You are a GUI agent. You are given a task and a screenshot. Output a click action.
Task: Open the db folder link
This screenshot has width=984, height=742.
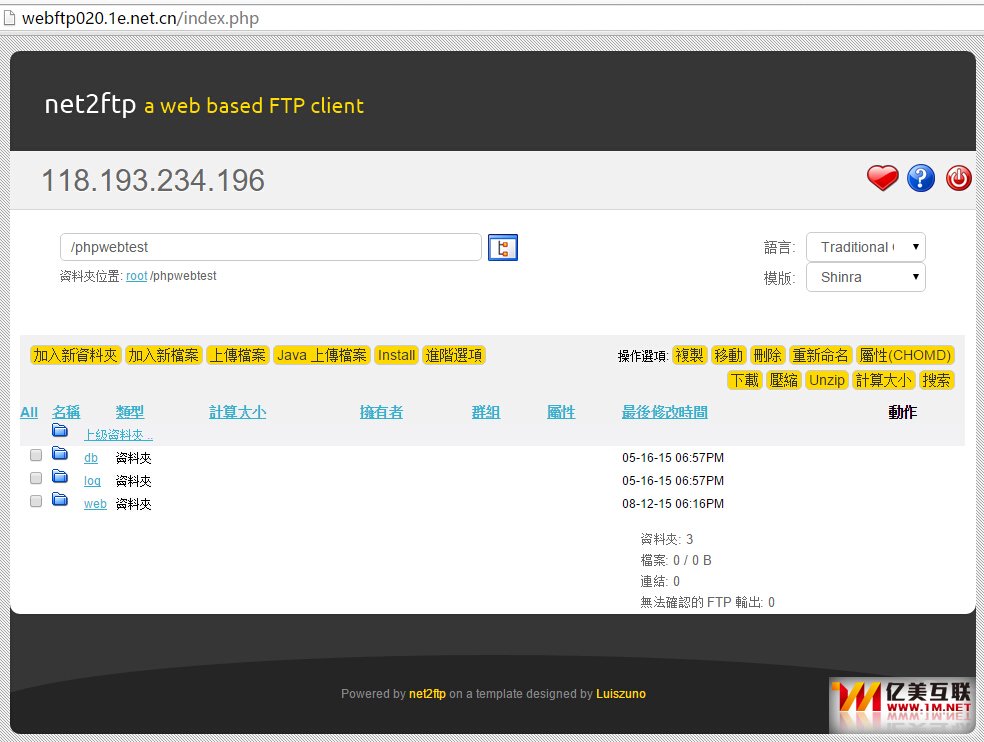click(x=91, y=458)
